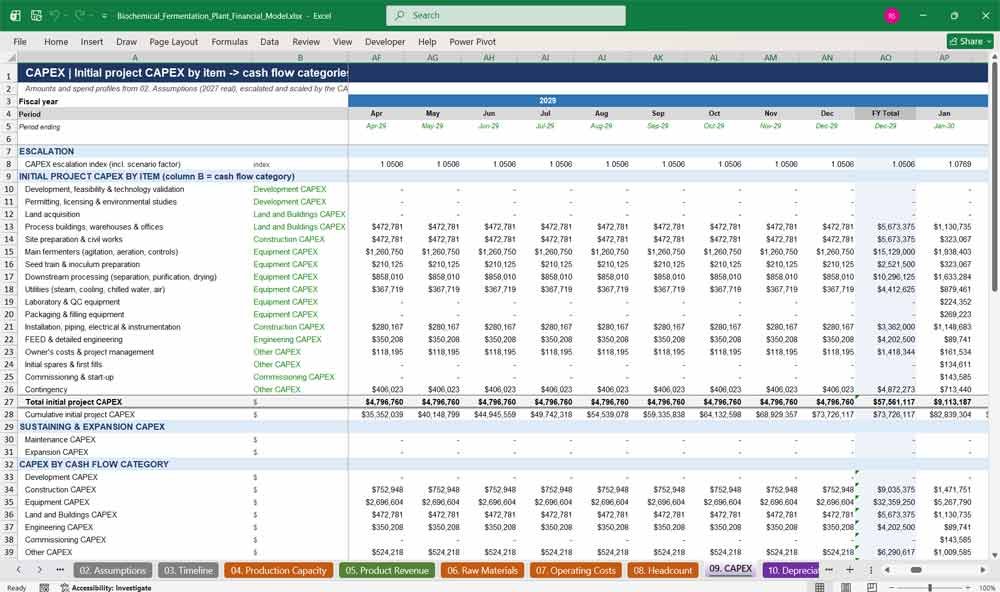Click the Share button
This screenshot has width=1000, height=592.
click(x=970, y=41)
